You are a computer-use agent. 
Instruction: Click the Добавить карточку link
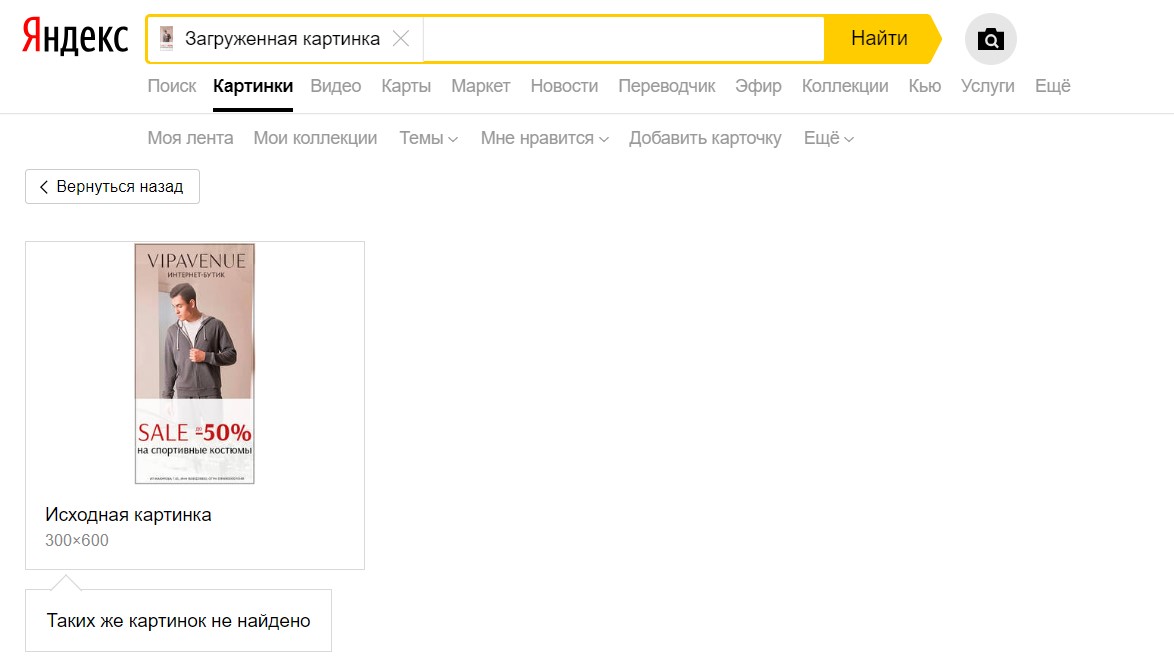[x=705, y=138]
